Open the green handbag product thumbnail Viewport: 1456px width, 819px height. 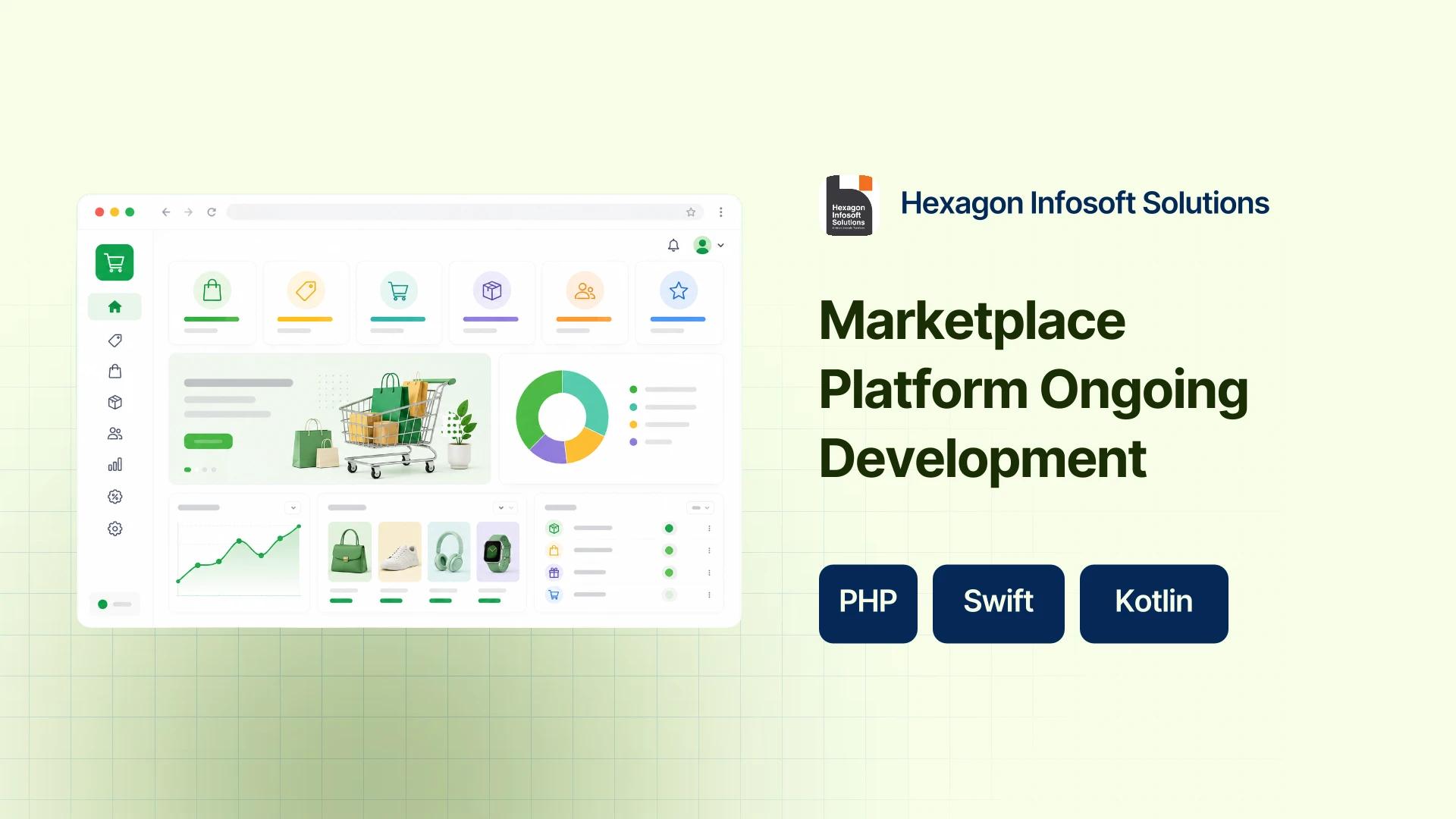point(350,551)
